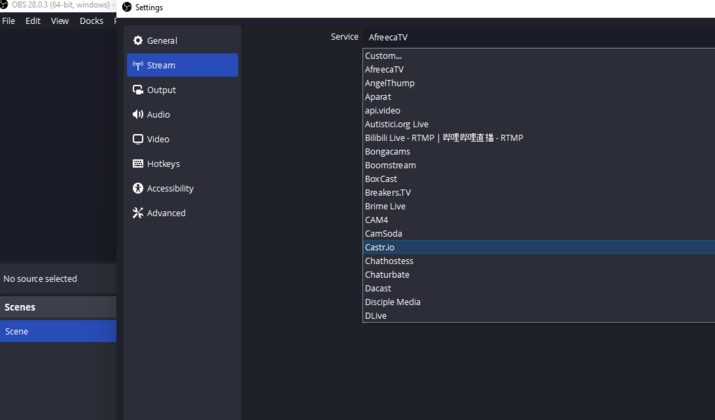Select Aparat streaming service
This screenshot has width=715, height=420.
click(539, 97)
